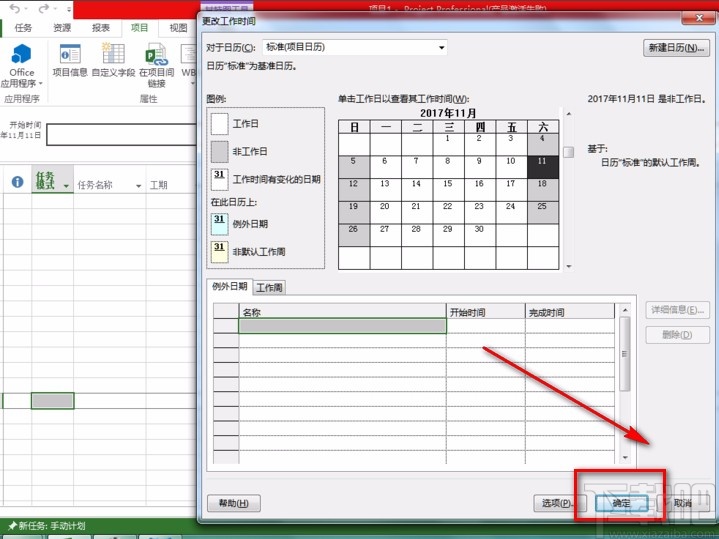
Task: Open Custom Fields (自定义字段) icon
Action: 113,54
